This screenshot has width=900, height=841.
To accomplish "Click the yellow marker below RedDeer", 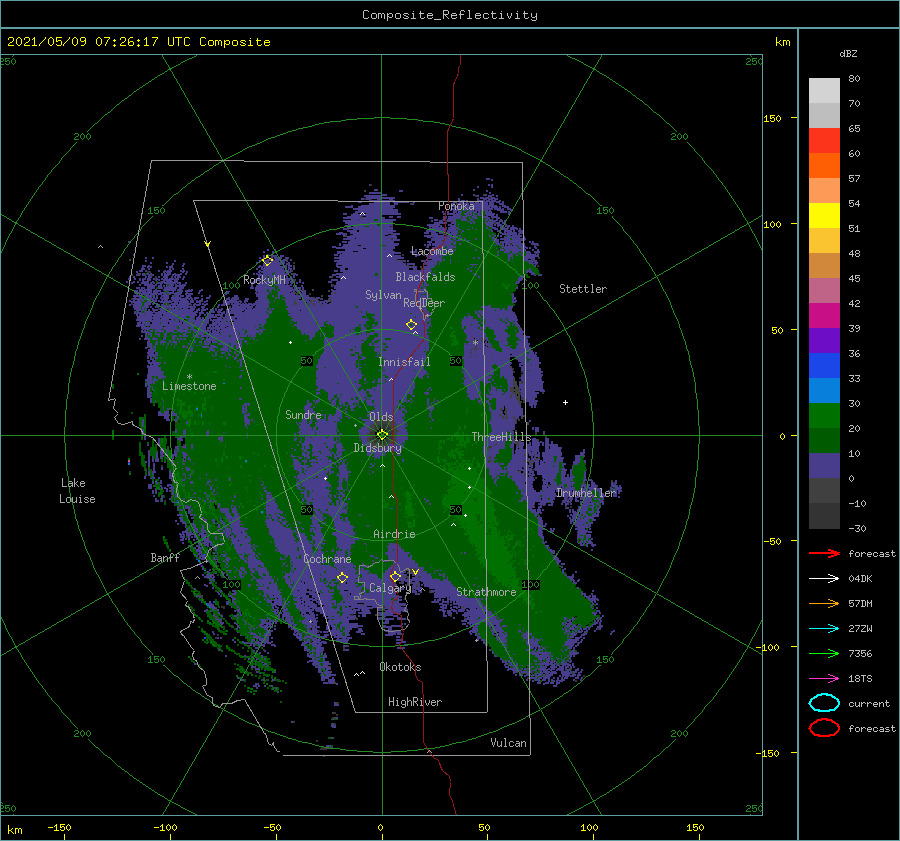I will [412, 324].
